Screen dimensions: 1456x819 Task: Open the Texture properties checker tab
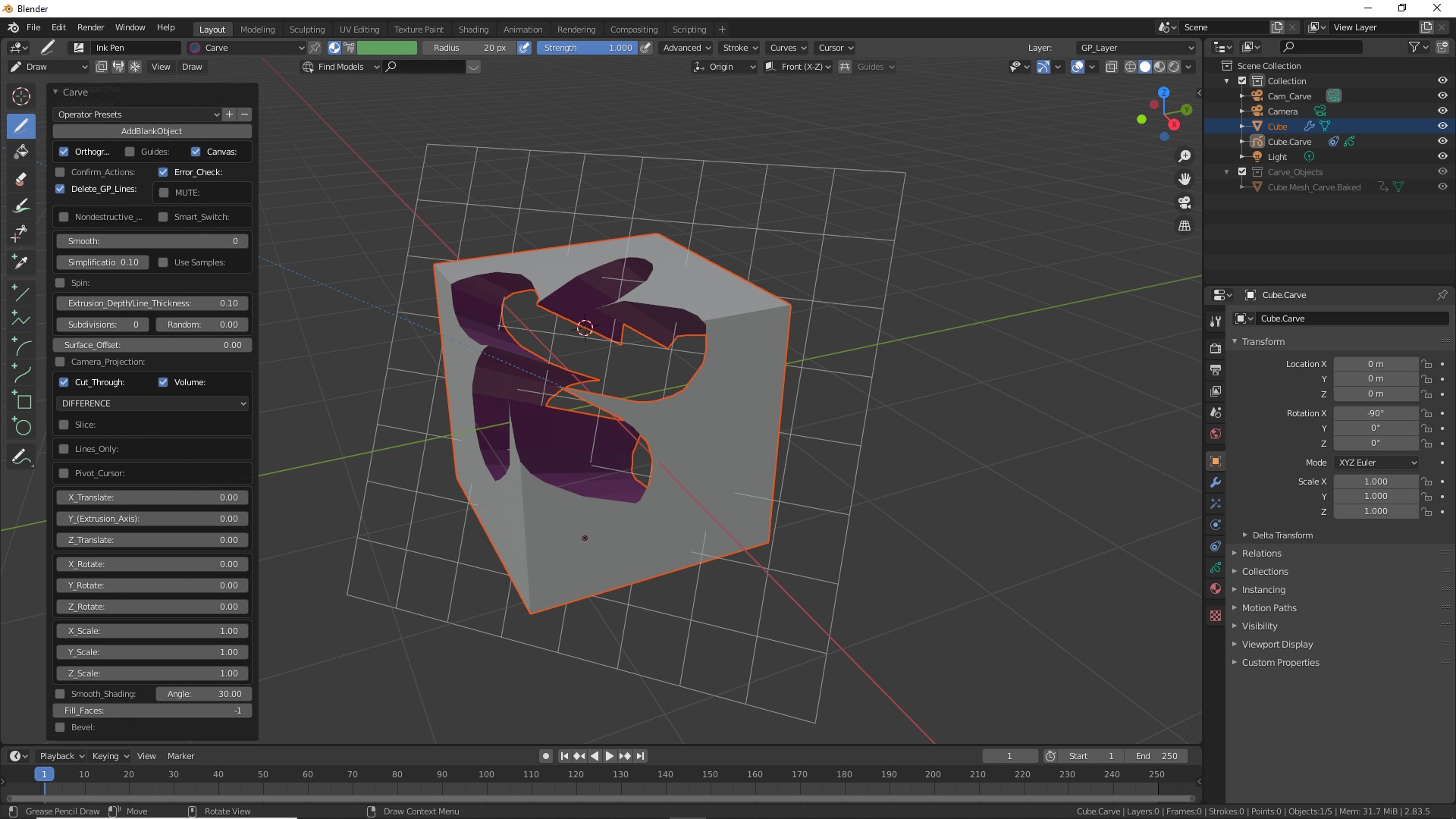pos(1216,616)
